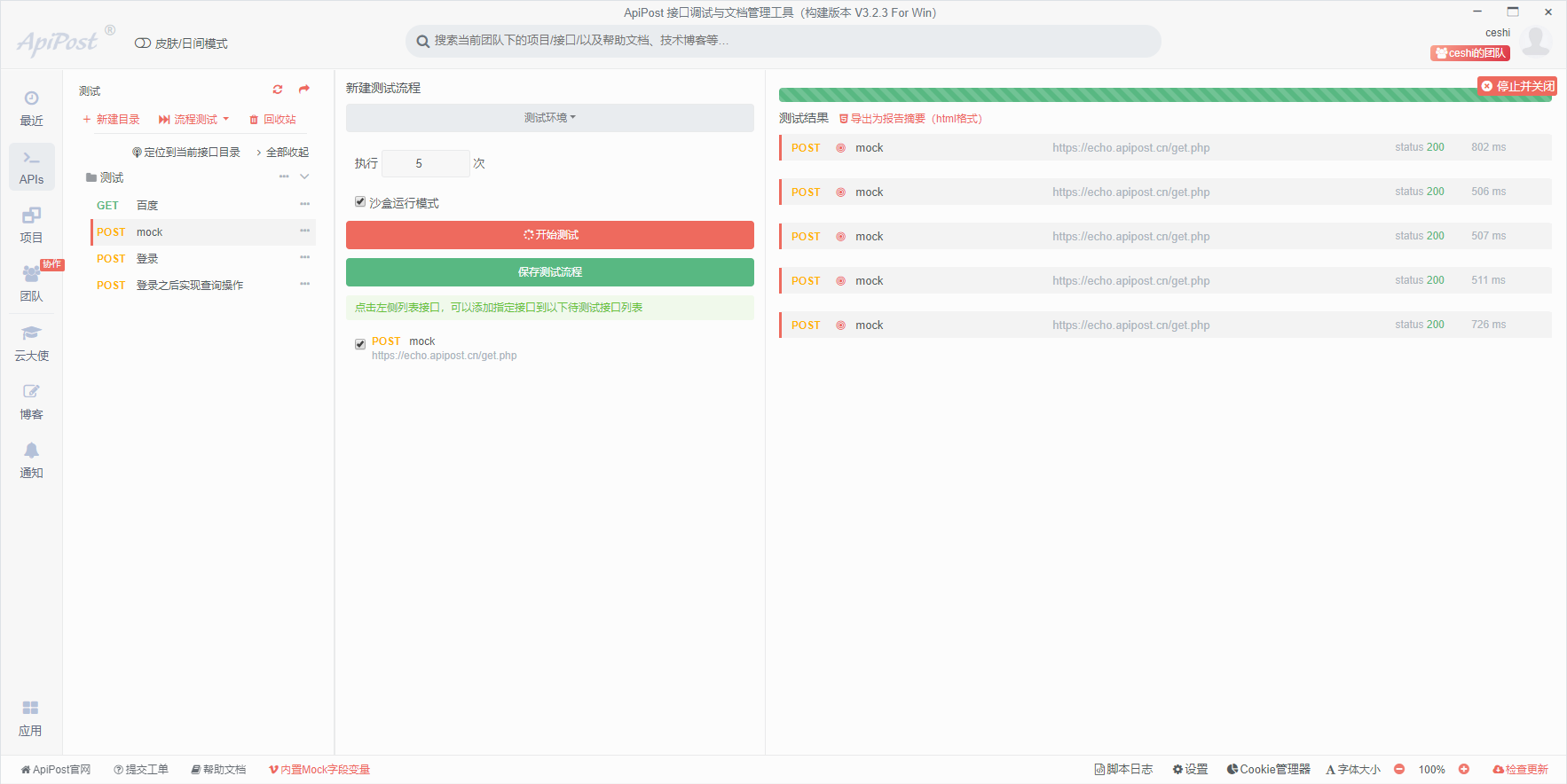This screenshot has width=1567, height=784.
Task: Open the 博客 blog sidebar icon
Action: pos(31,402)
